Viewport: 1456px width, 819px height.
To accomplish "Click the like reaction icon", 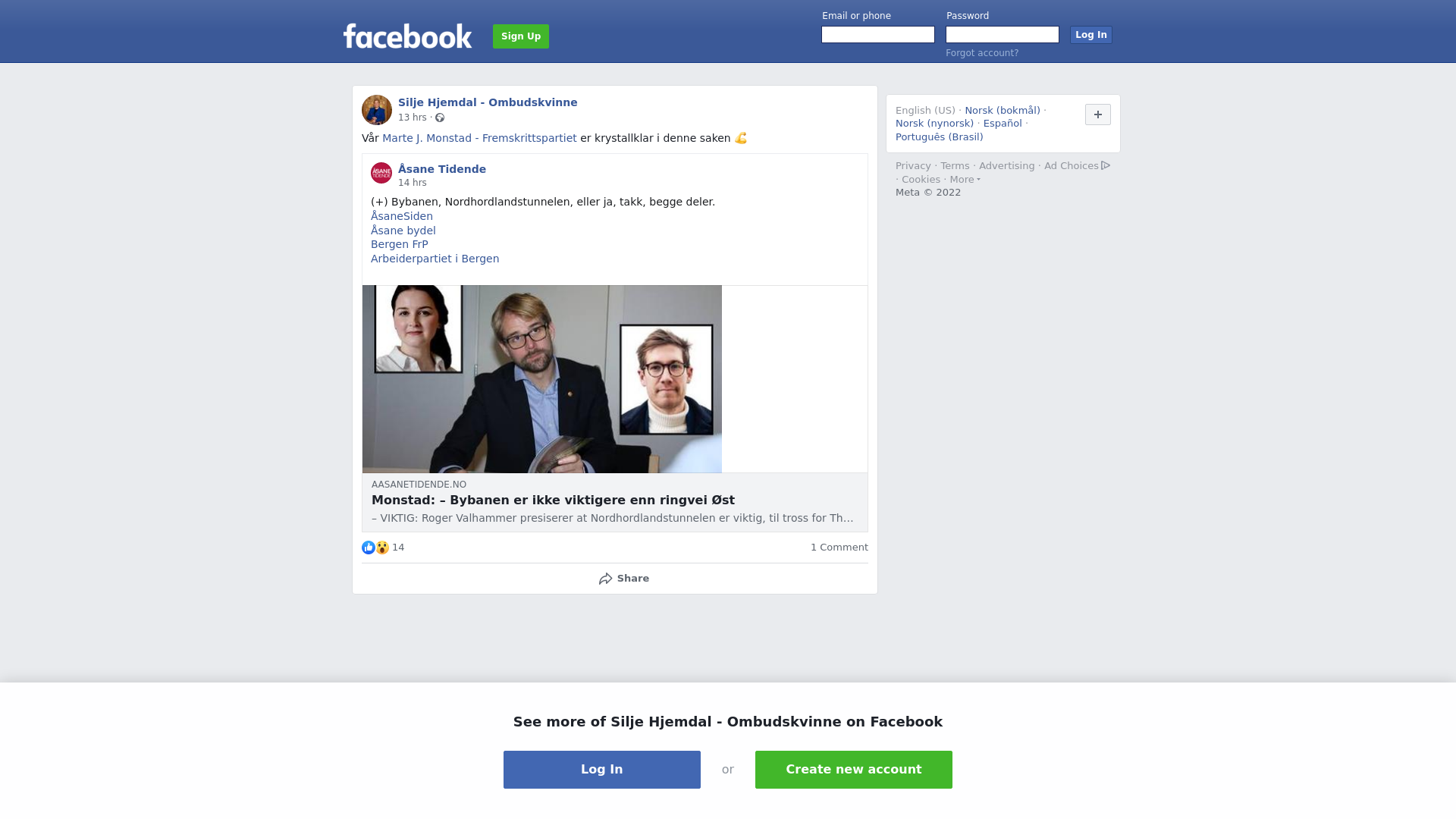I will tap(369, 548).
